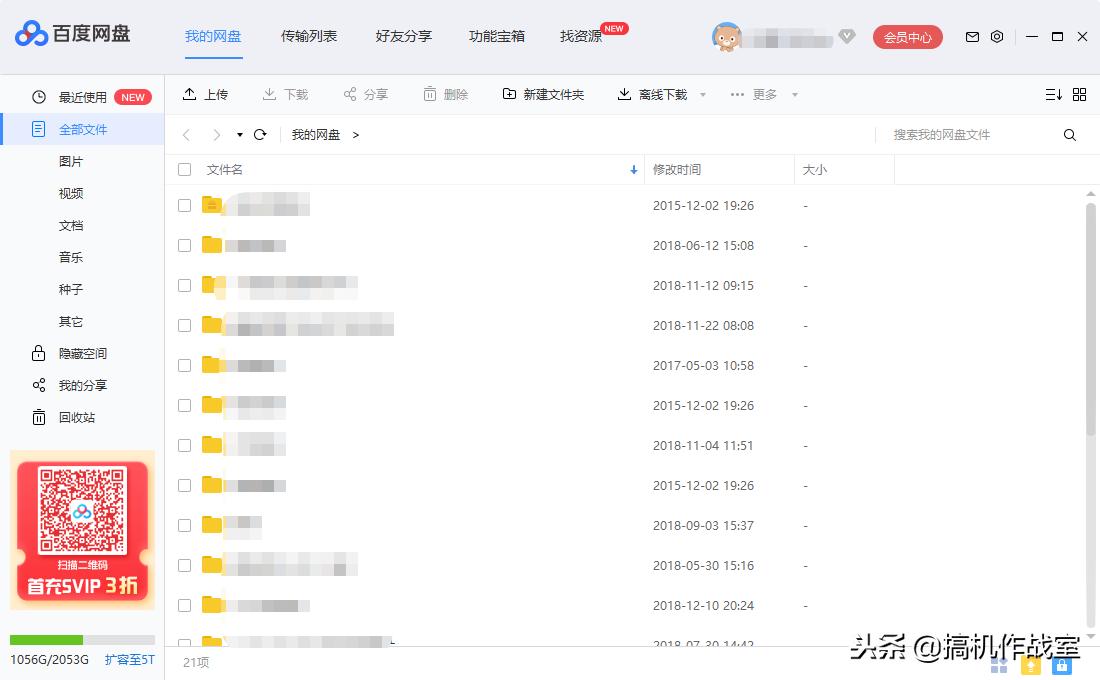The width and height of the screenshot is (1100, 680).
Task: Select the checkbox of the last visible folder
Action: pyautogui.click(x=184, y=644)
